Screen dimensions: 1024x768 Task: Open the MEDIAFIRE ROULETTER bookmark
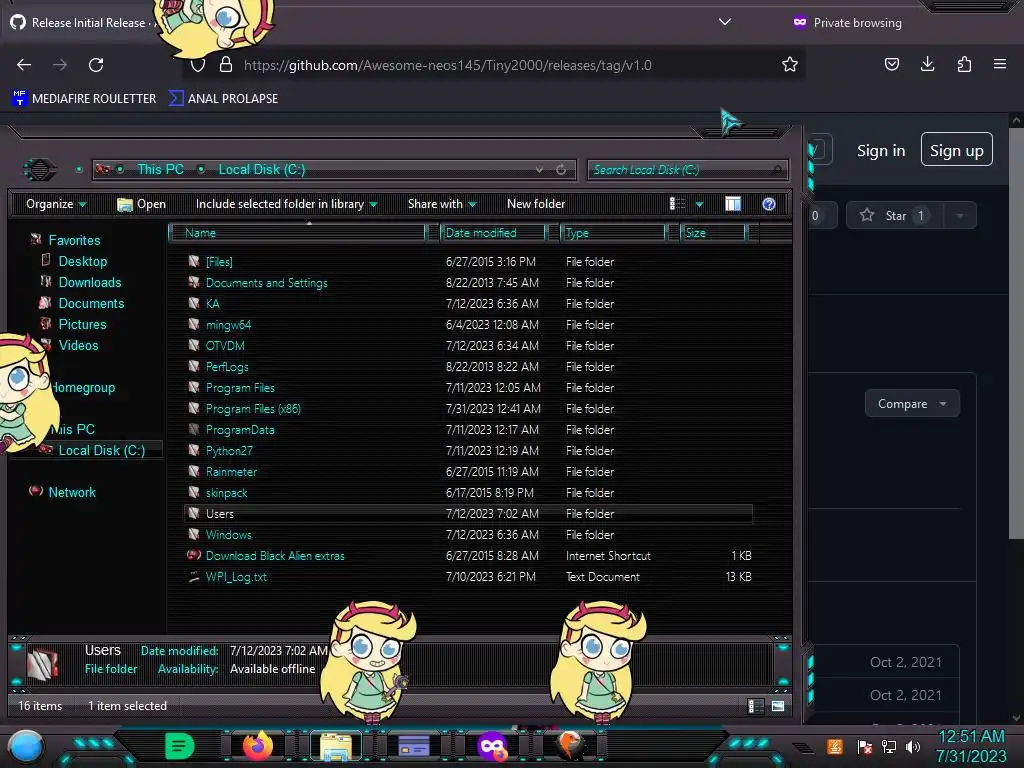84,99
